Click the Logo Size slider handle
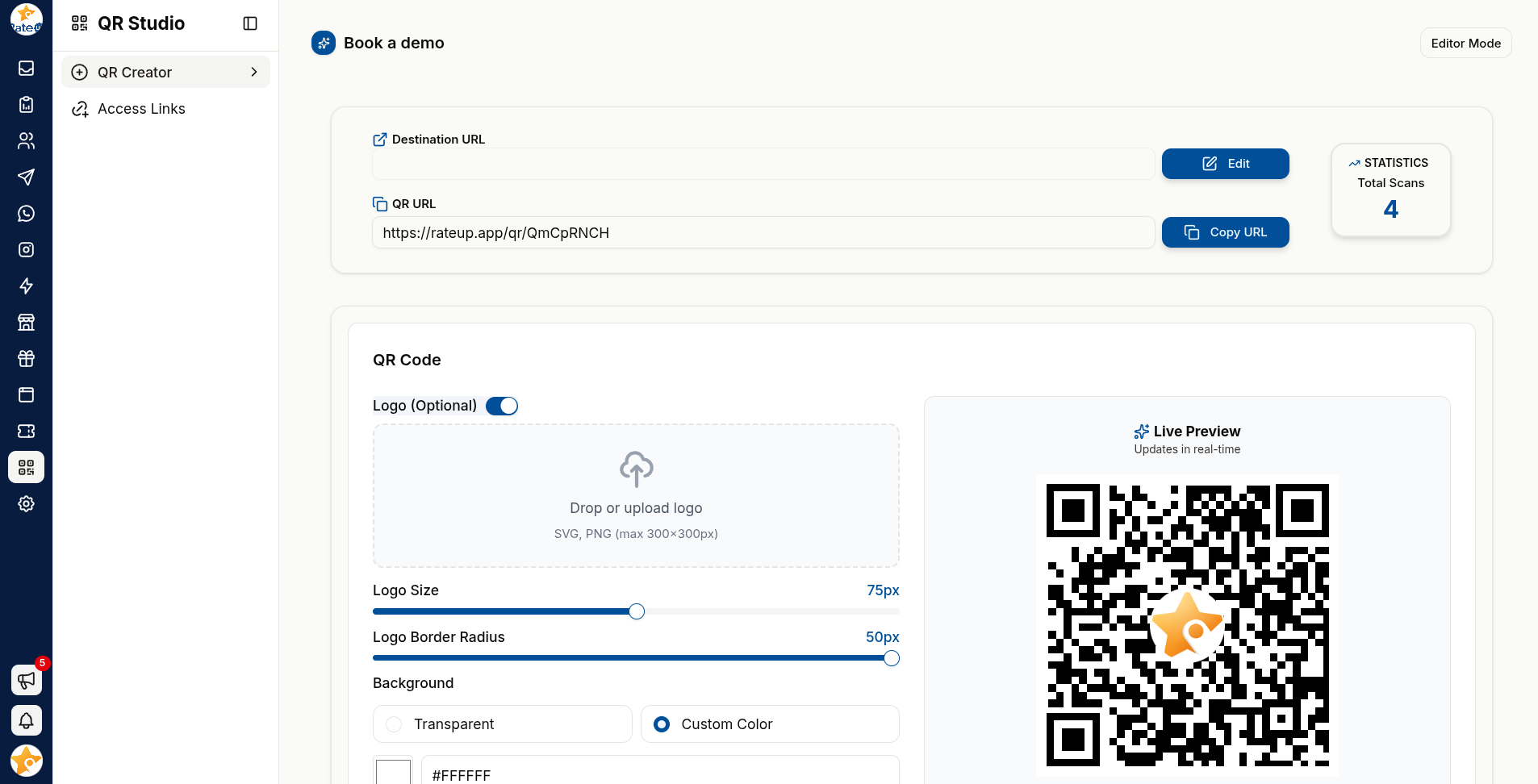 point(637,611)
